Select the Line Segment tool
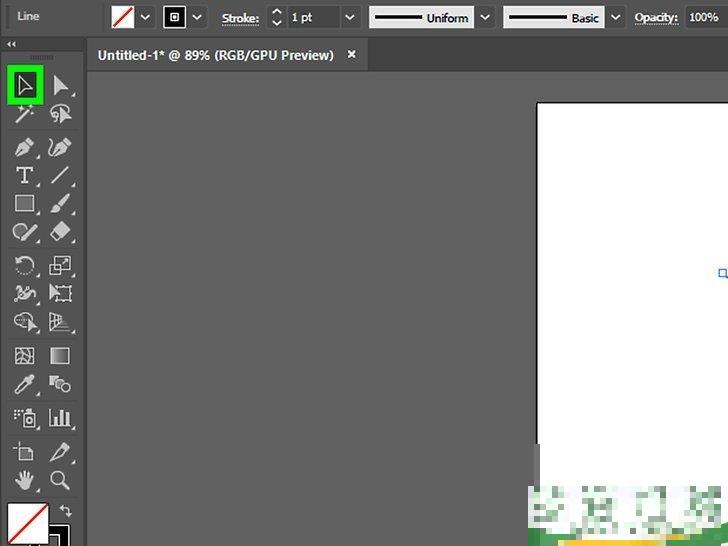The image size is (728, 546). [x=60, y=176]
